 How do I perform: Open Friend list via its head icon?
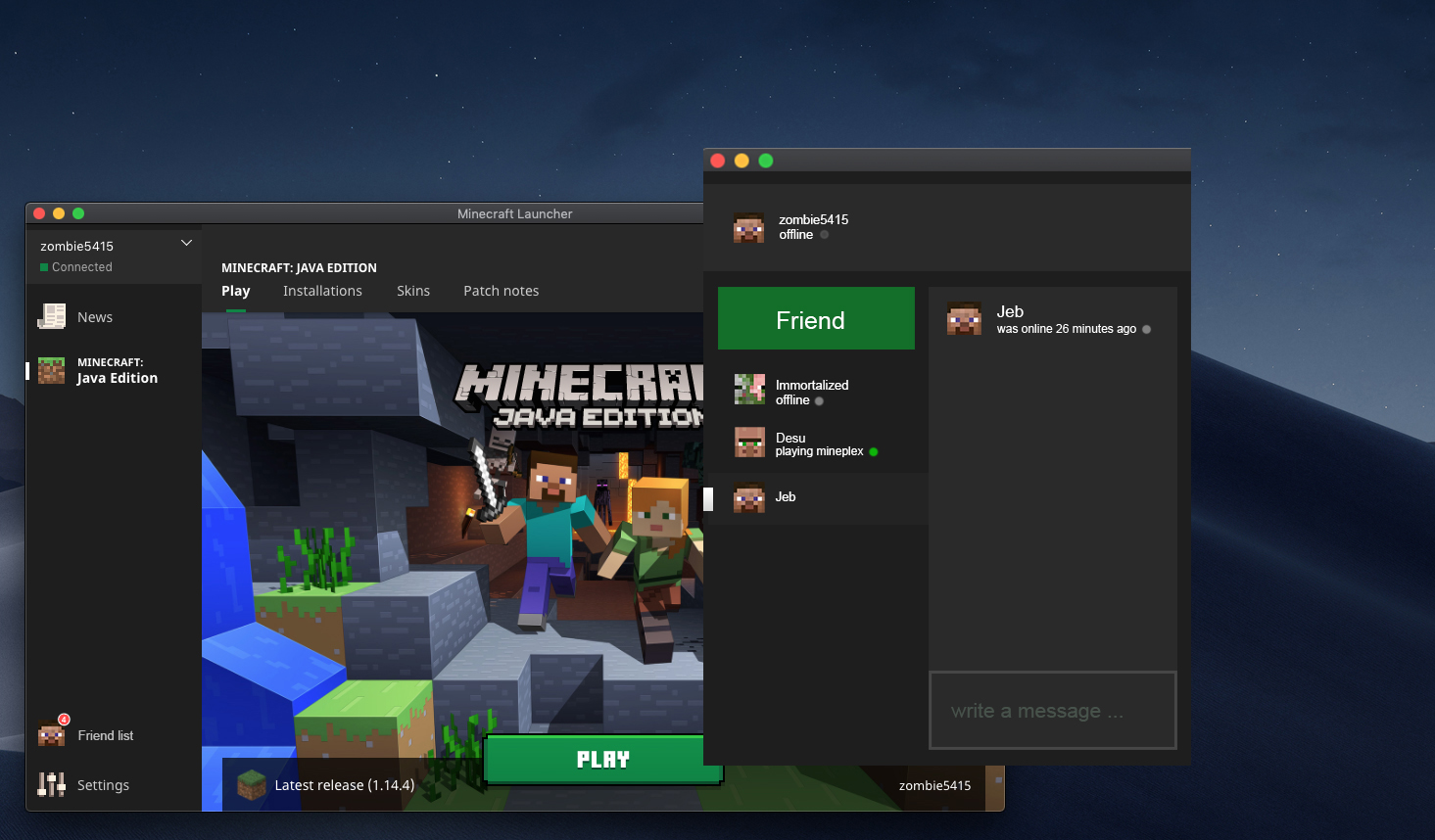point(51,734)
